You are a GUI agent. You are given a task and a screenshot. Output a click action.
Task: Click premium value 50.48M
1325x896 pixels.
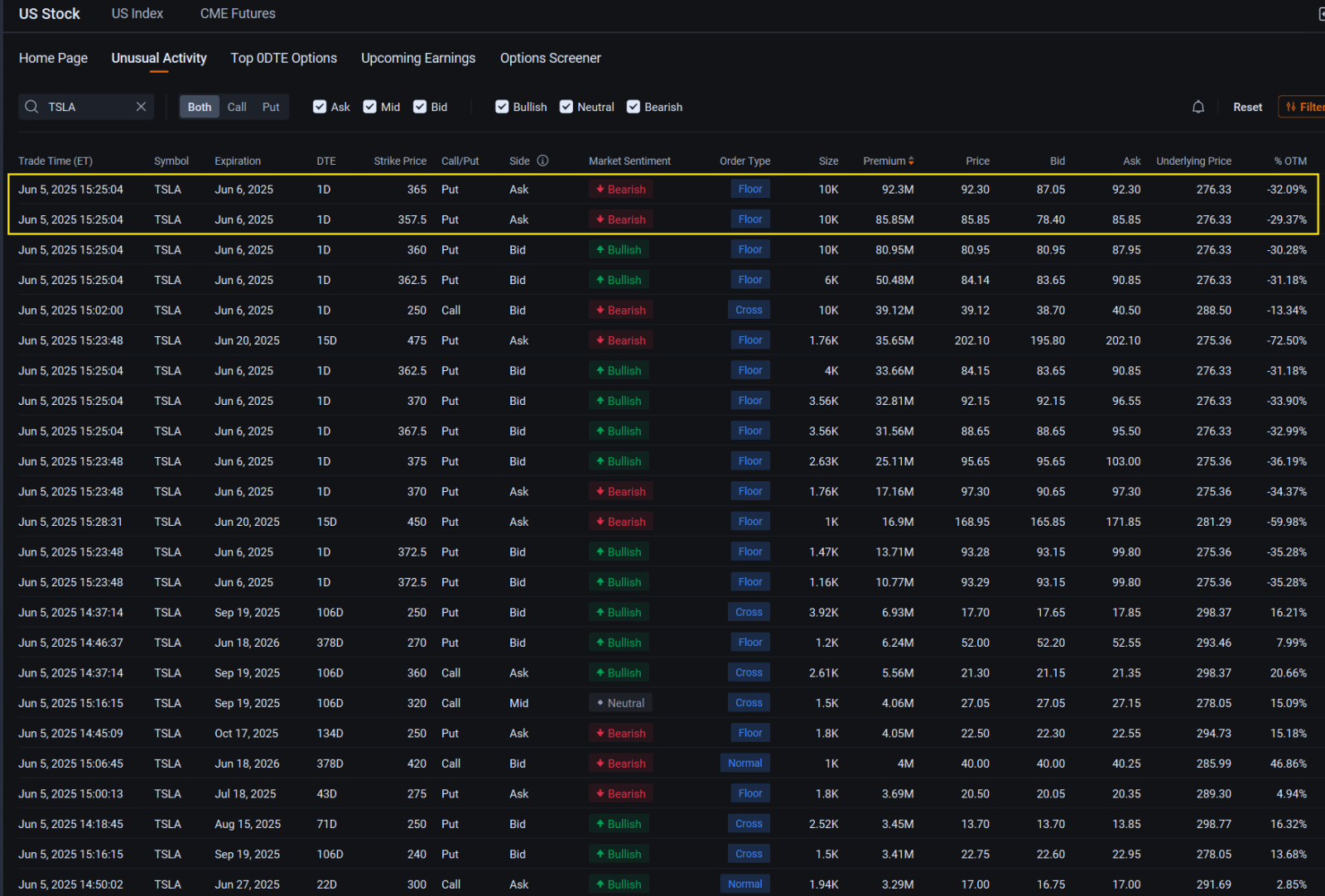(x=894, y=280)
